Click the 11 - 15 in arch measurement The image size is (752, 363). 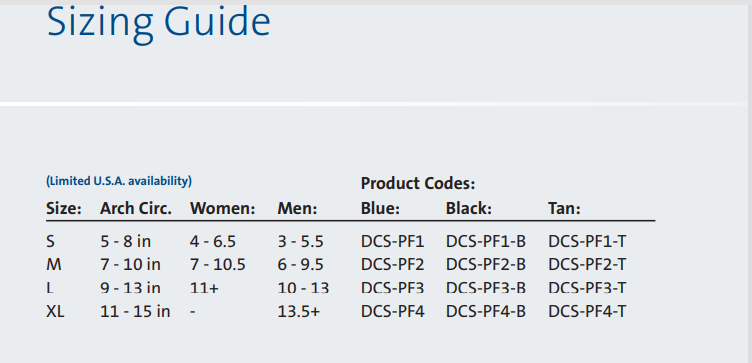pos(135,312)
